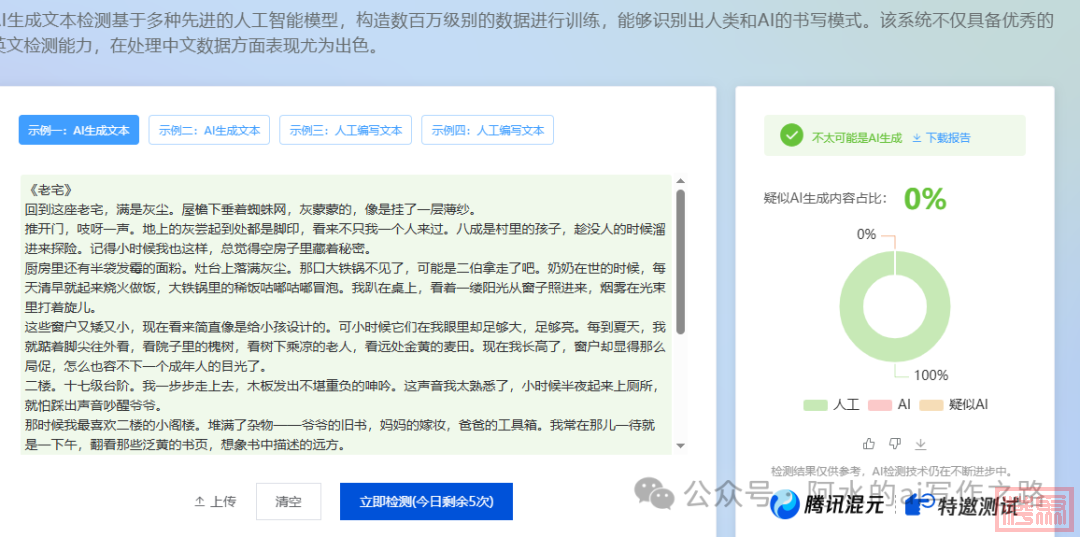The image size is (1080, 537).
Task: Click the download icon beside the thumbs icons
Action: coord(921,444)
